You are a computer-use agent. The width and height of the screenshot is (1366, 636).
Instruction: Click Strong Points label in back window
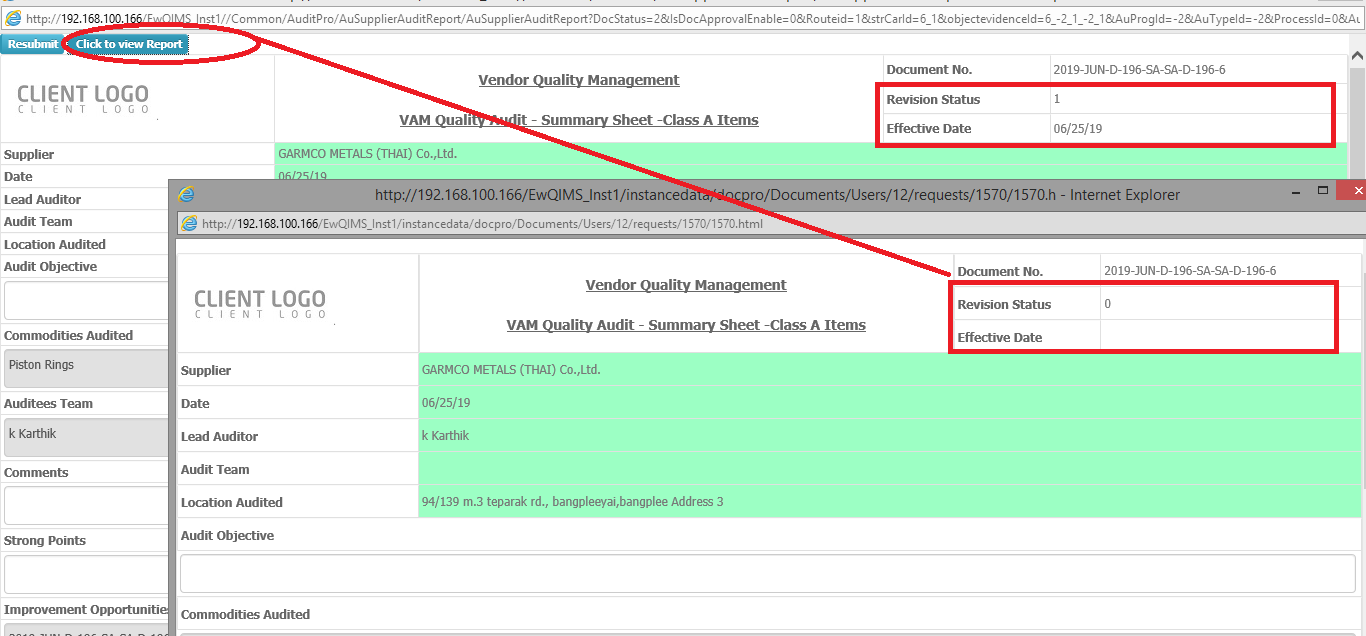[45, 540]
